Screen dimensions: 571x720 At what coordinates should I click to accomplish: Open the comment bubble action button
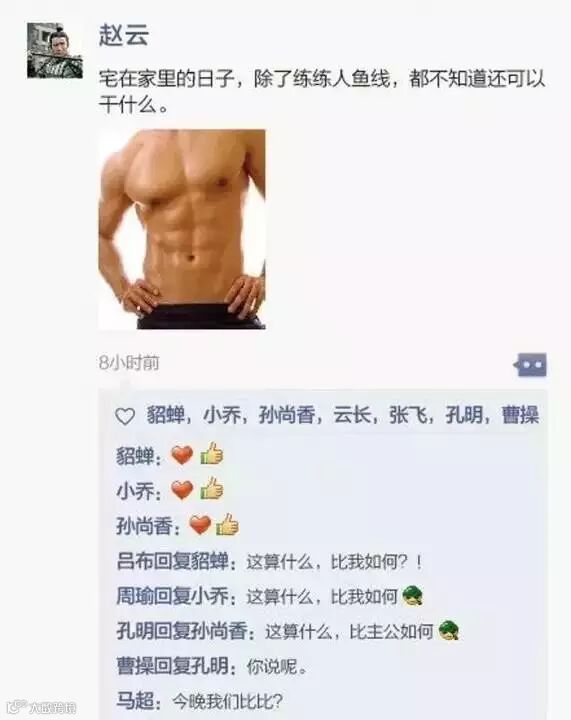coord(531,365)
